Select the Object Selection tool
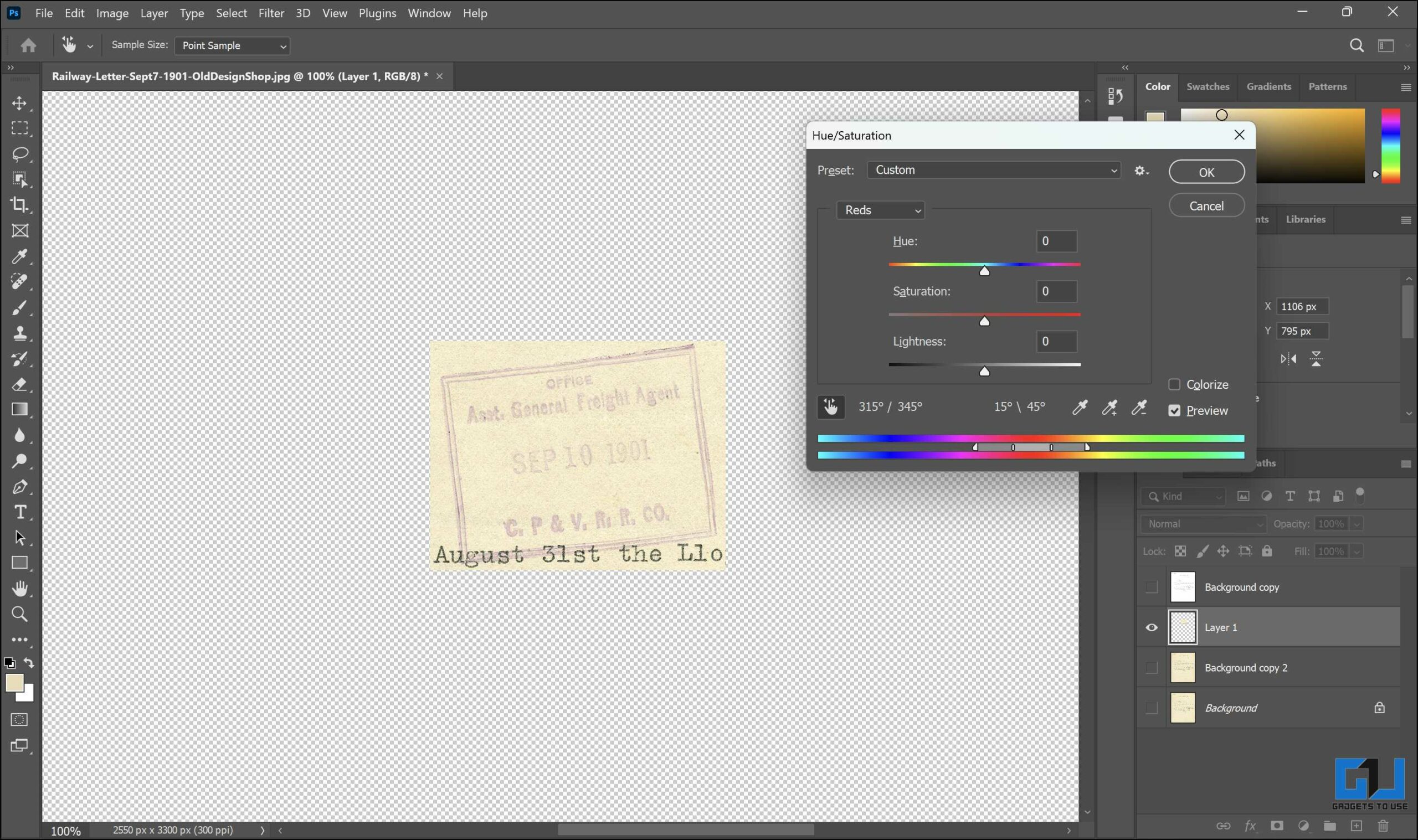Screen dimensions: 1418x840 point(20,179)
